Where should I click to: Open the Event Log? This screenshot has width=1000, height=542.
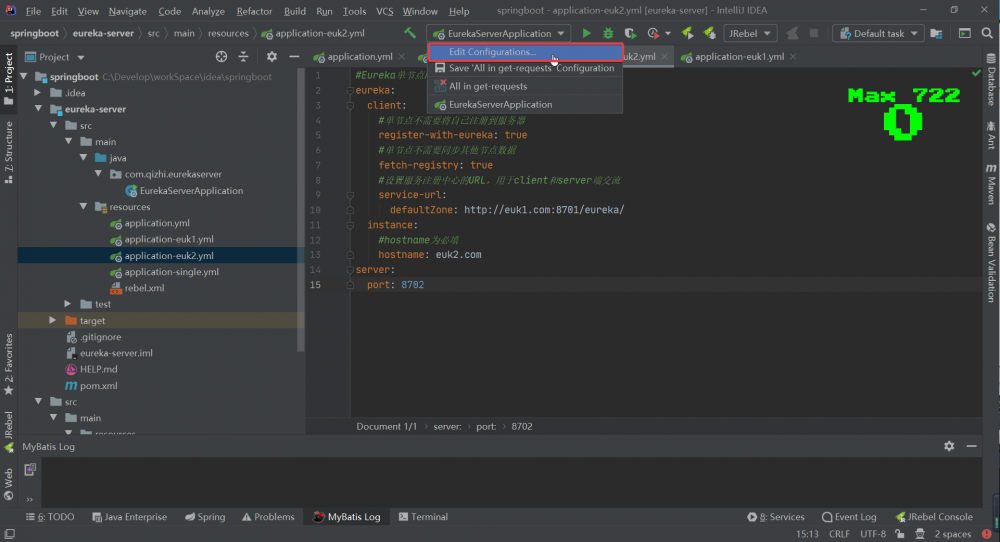pyautogui.click(x=849, y=517)
